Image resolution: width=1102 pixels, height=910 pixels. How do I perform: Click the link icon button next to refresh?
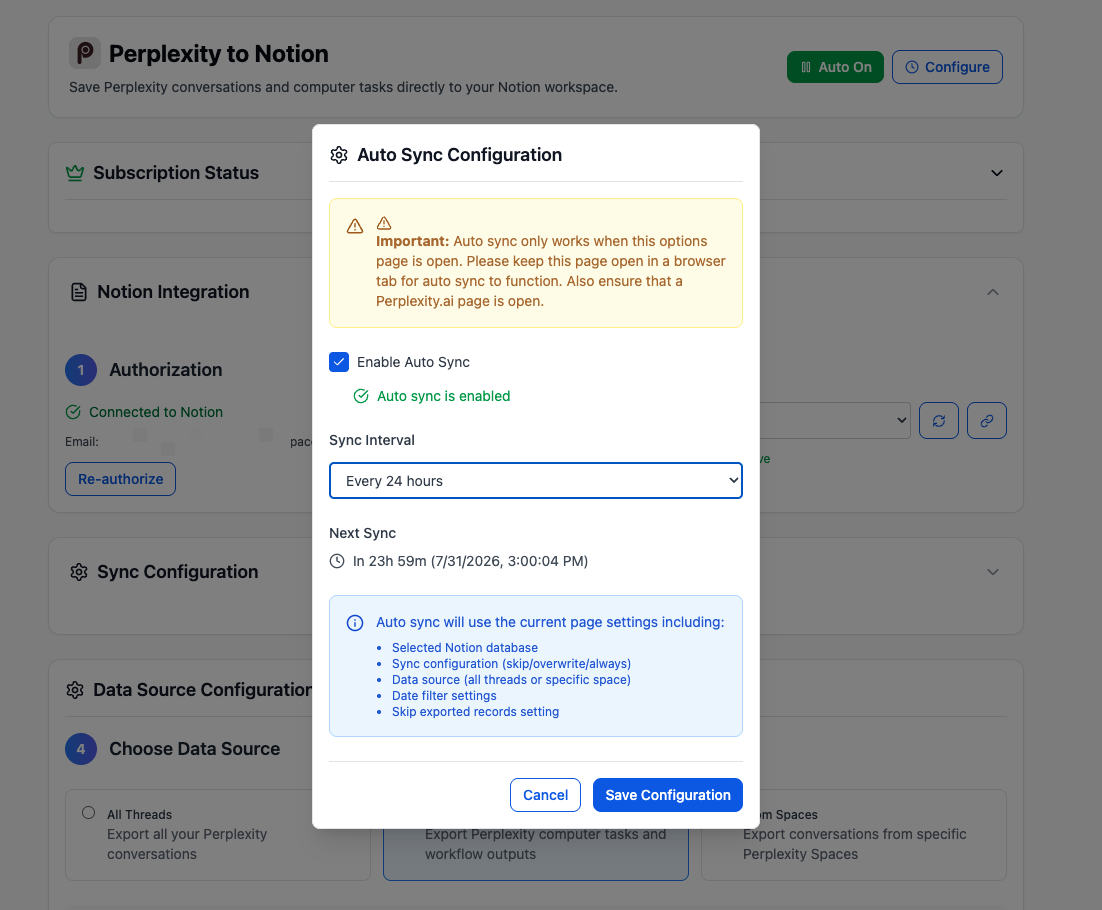click(x=987, y=421)
